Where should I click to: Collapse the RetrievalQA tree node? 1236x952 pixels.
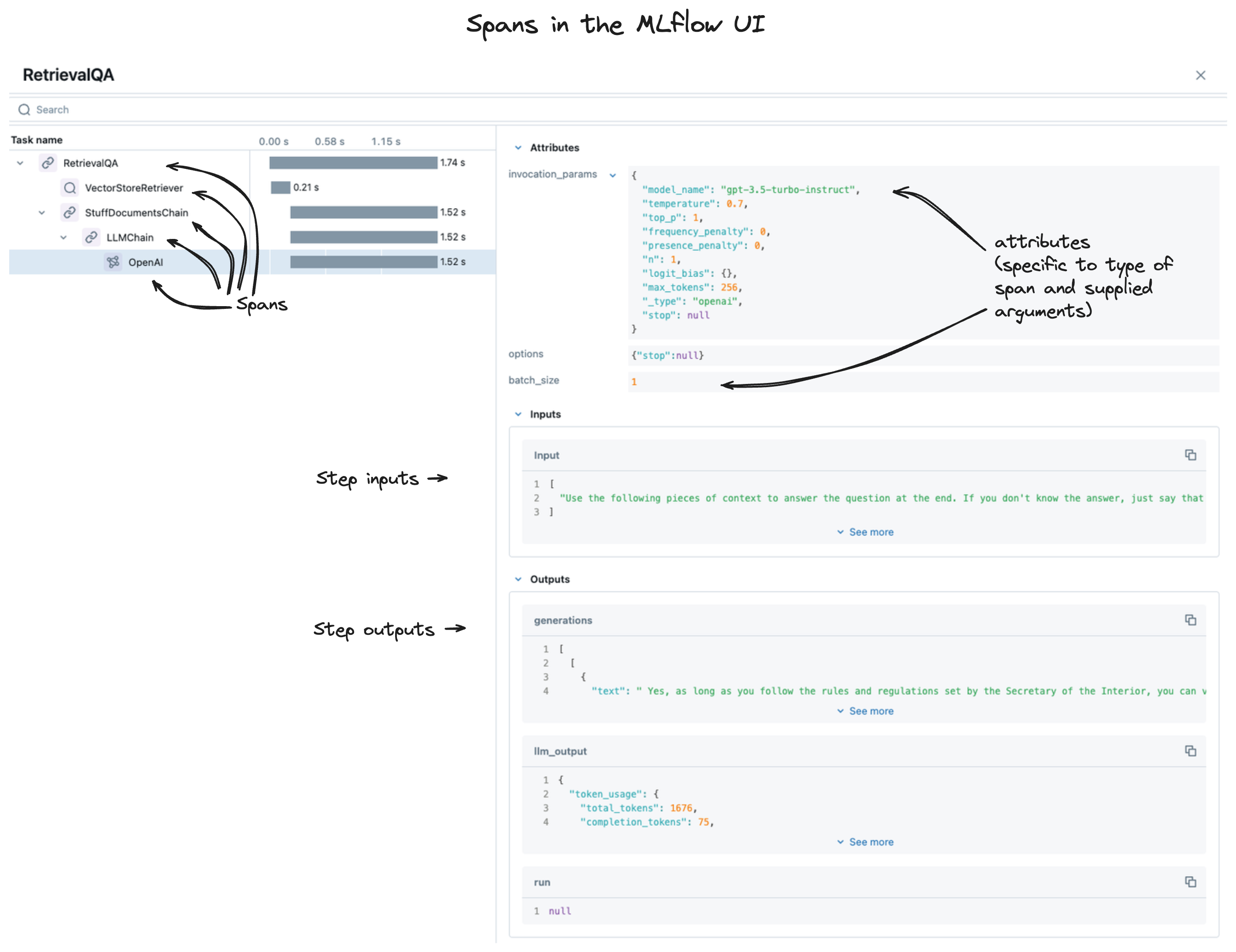tap(20, 163)
